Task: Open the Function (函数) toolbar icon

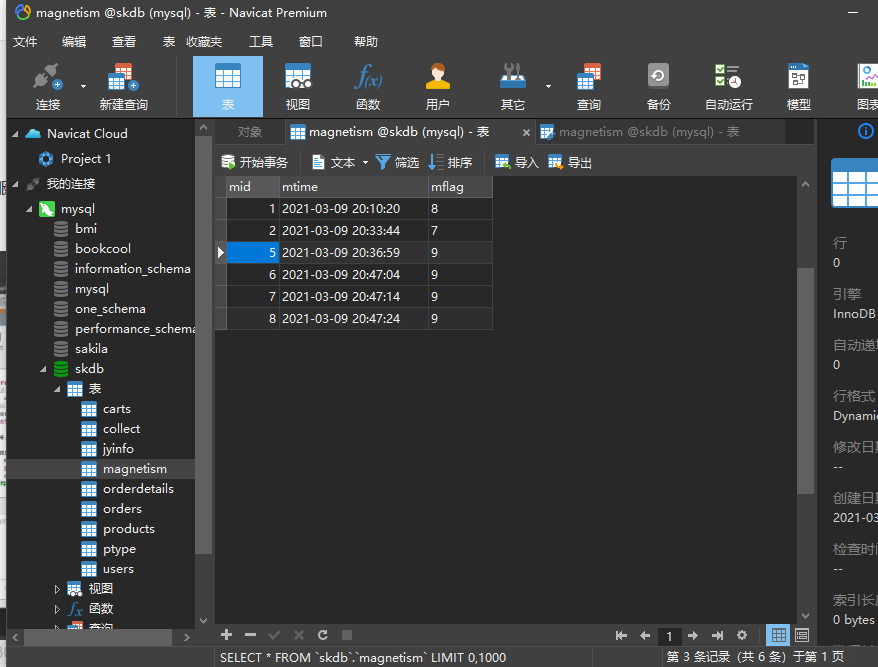Action: (x=368, y=87)
